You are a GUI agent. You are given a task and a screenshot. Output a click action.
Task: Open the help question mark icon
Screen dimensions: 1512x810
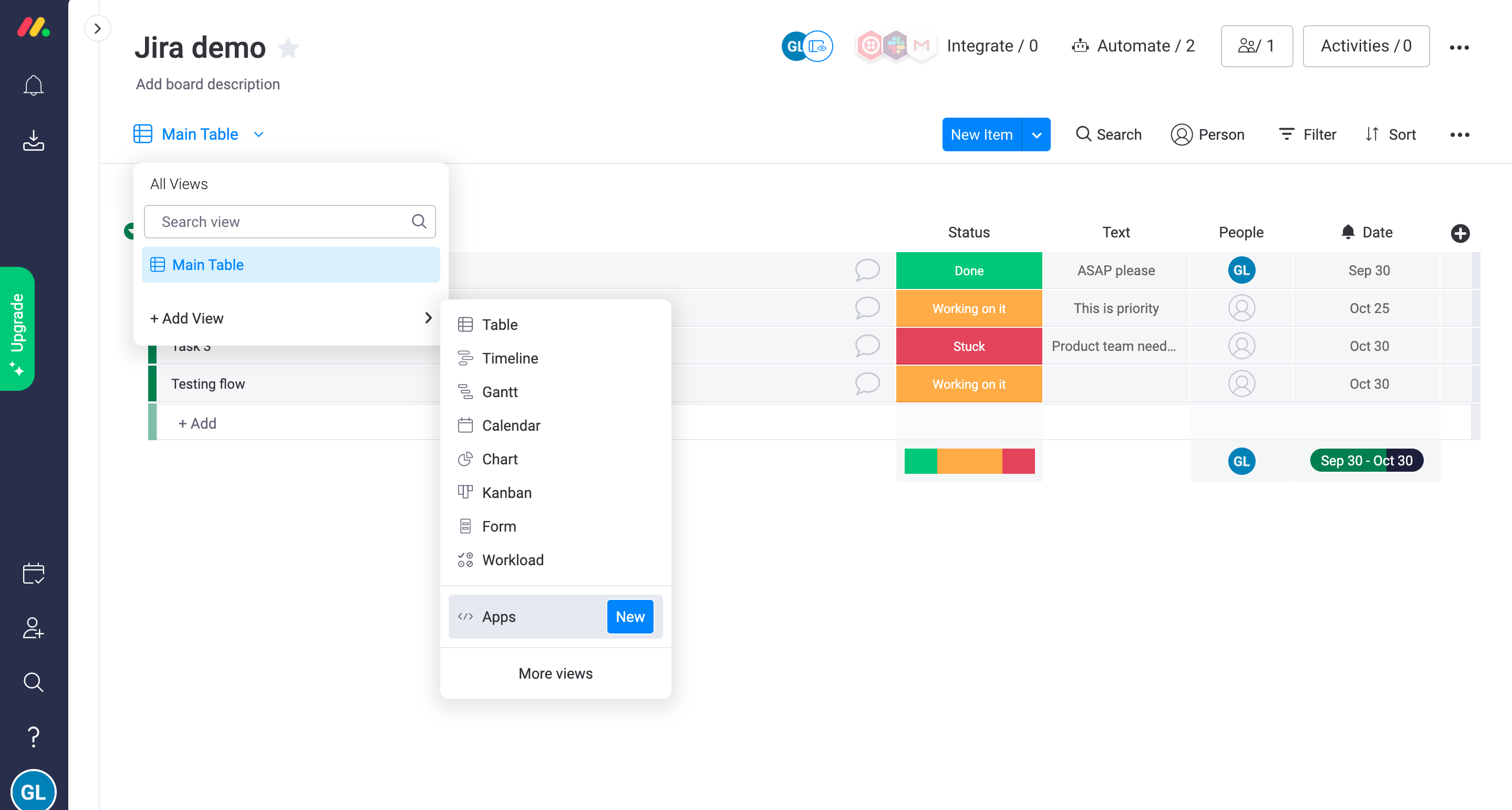(34, 736)
